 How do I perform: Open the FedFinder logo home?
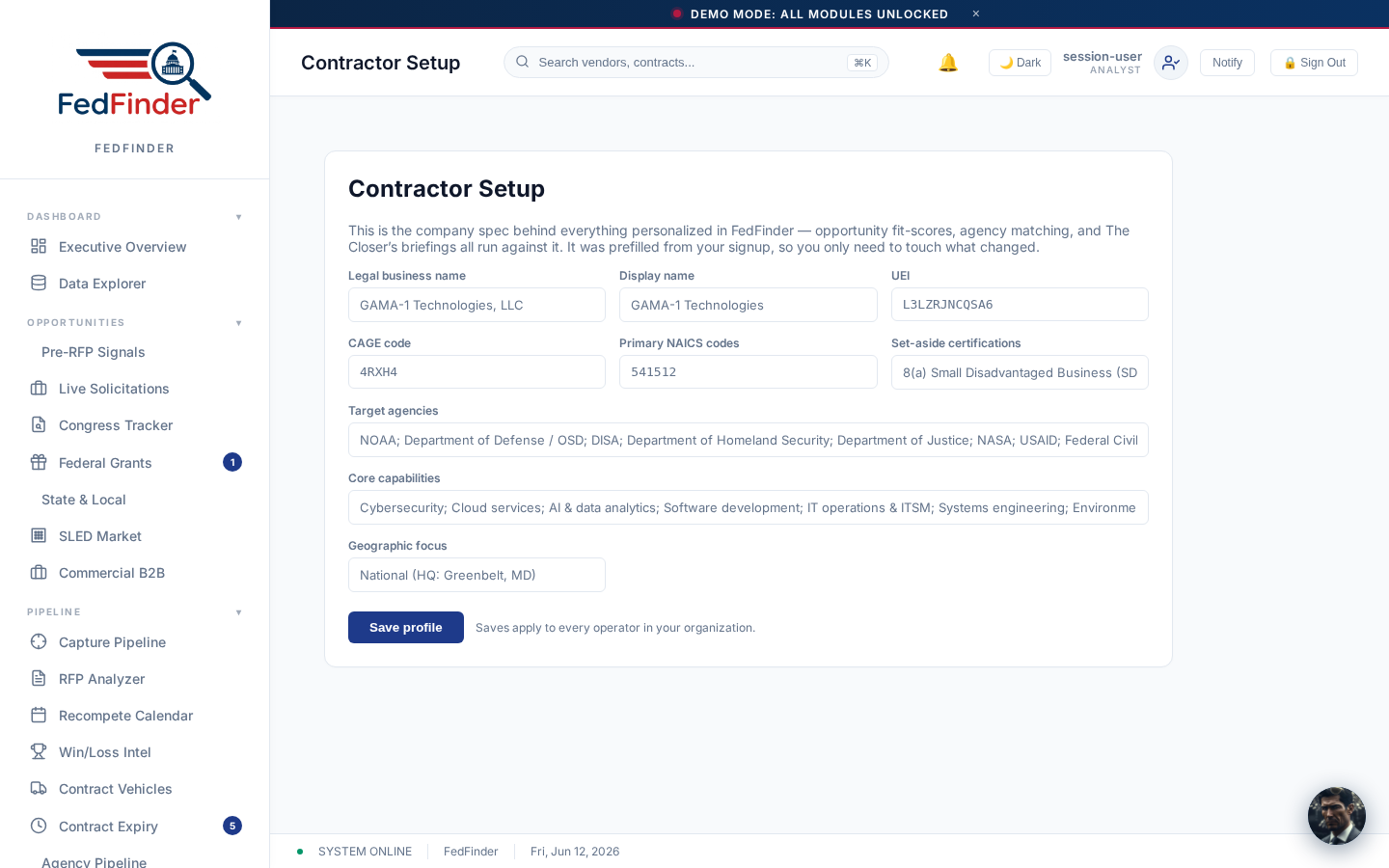coord(134,79)
